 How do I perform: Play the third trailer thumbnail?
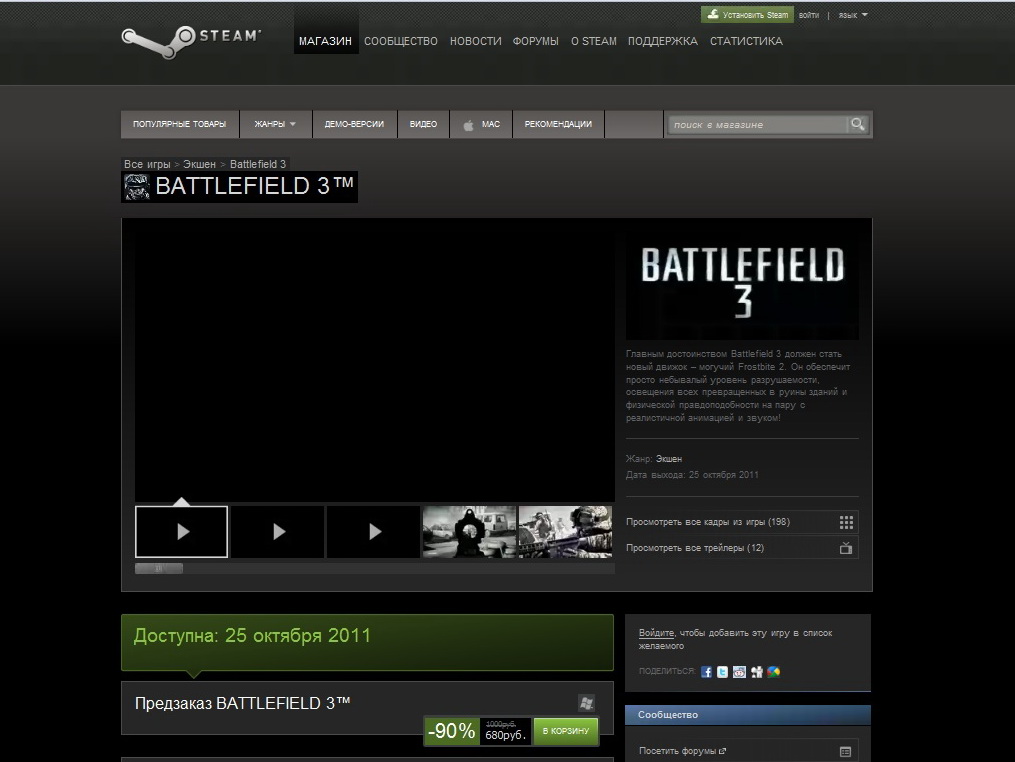[x=374, y=532]
